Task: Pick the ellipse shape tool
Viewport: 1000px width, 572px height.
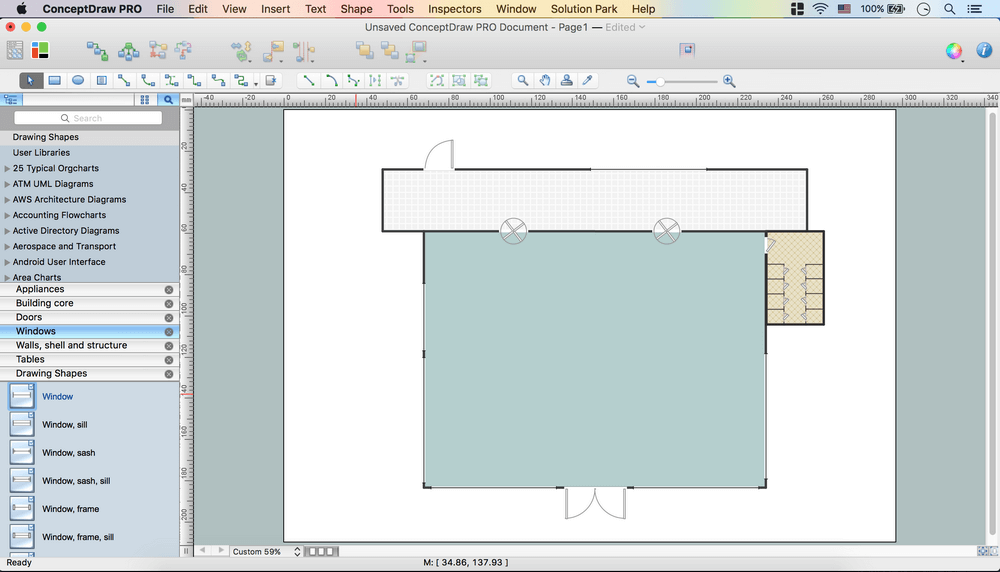Action: pyautogui.click(x=78, y=81)
